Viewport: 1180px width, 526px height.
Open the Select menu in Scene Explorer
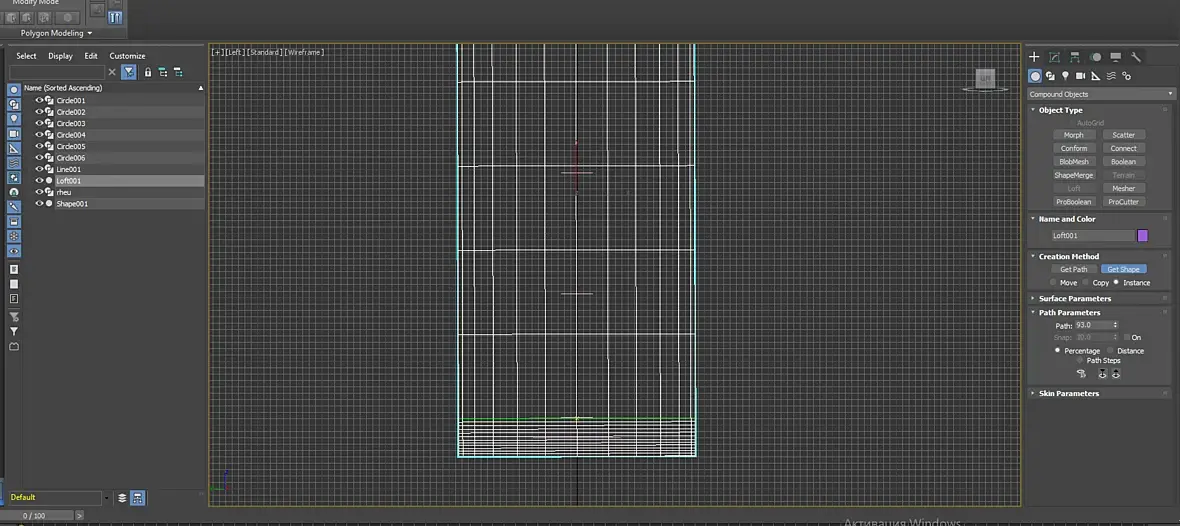pyautogui.click(x=26, y=56)
